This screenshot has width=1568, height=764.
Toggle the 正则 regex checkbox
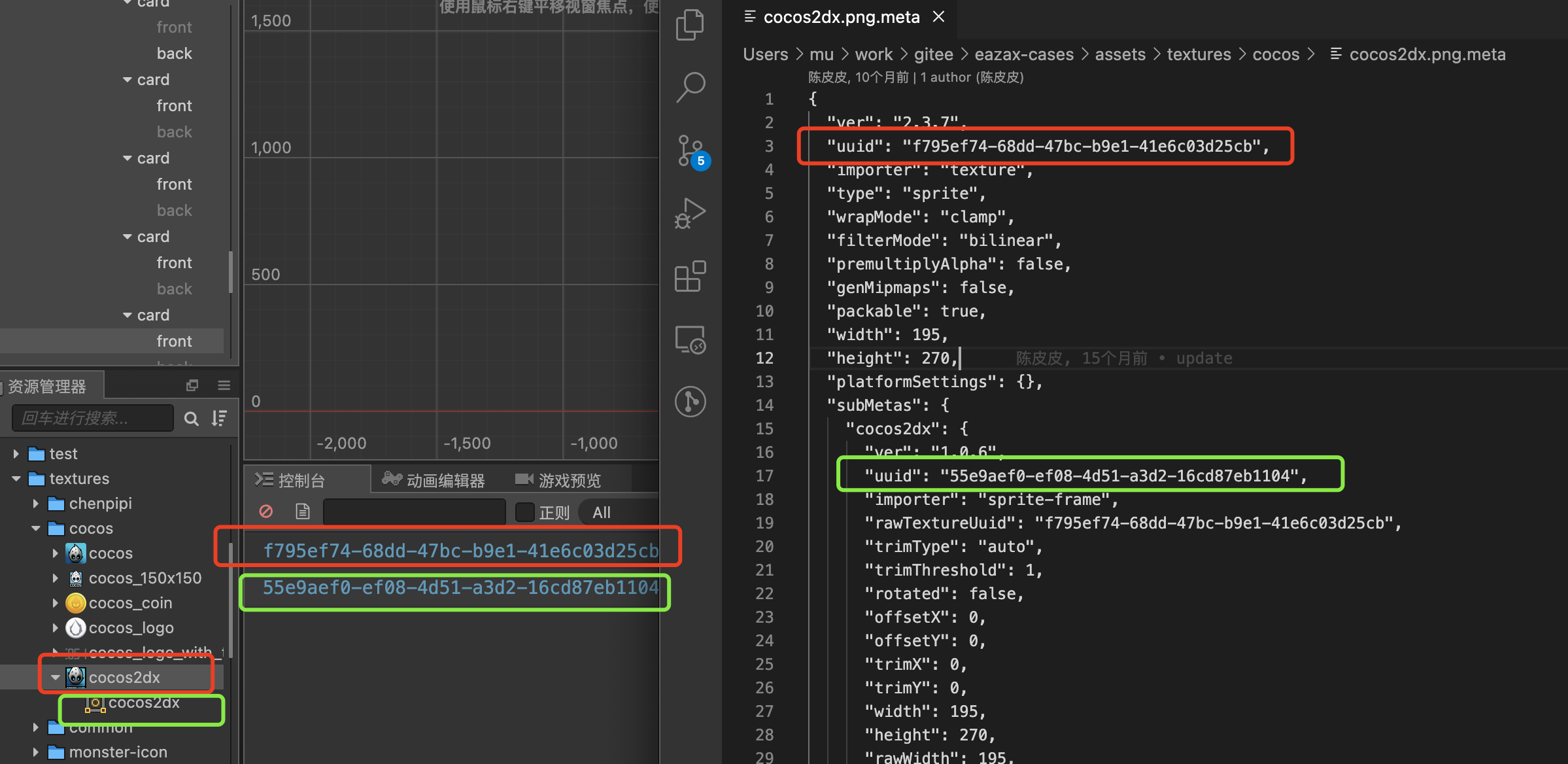pyautogui.click(x=524, y=512)
